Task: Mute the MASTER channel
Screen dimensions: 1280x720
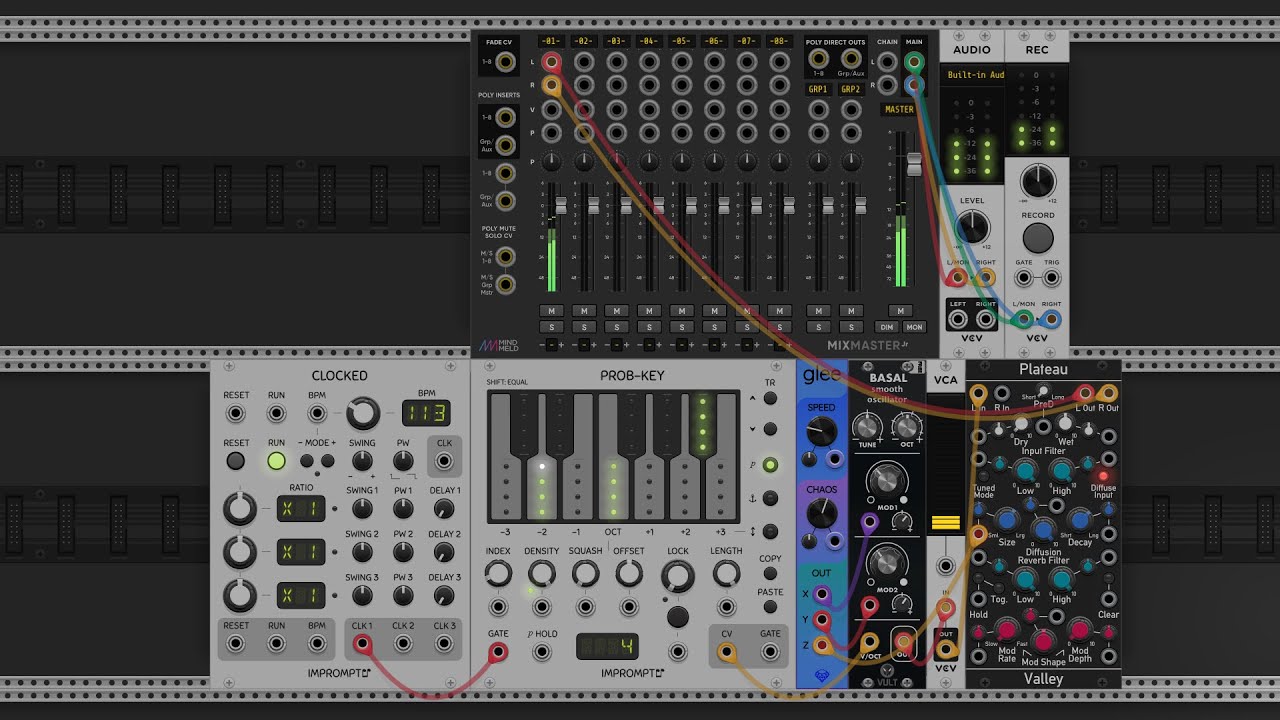Action: (x=901, y=311)
